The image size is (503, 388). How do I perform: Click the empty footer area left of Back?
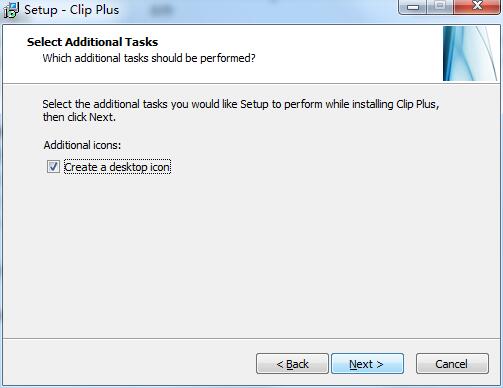(130, 363)
